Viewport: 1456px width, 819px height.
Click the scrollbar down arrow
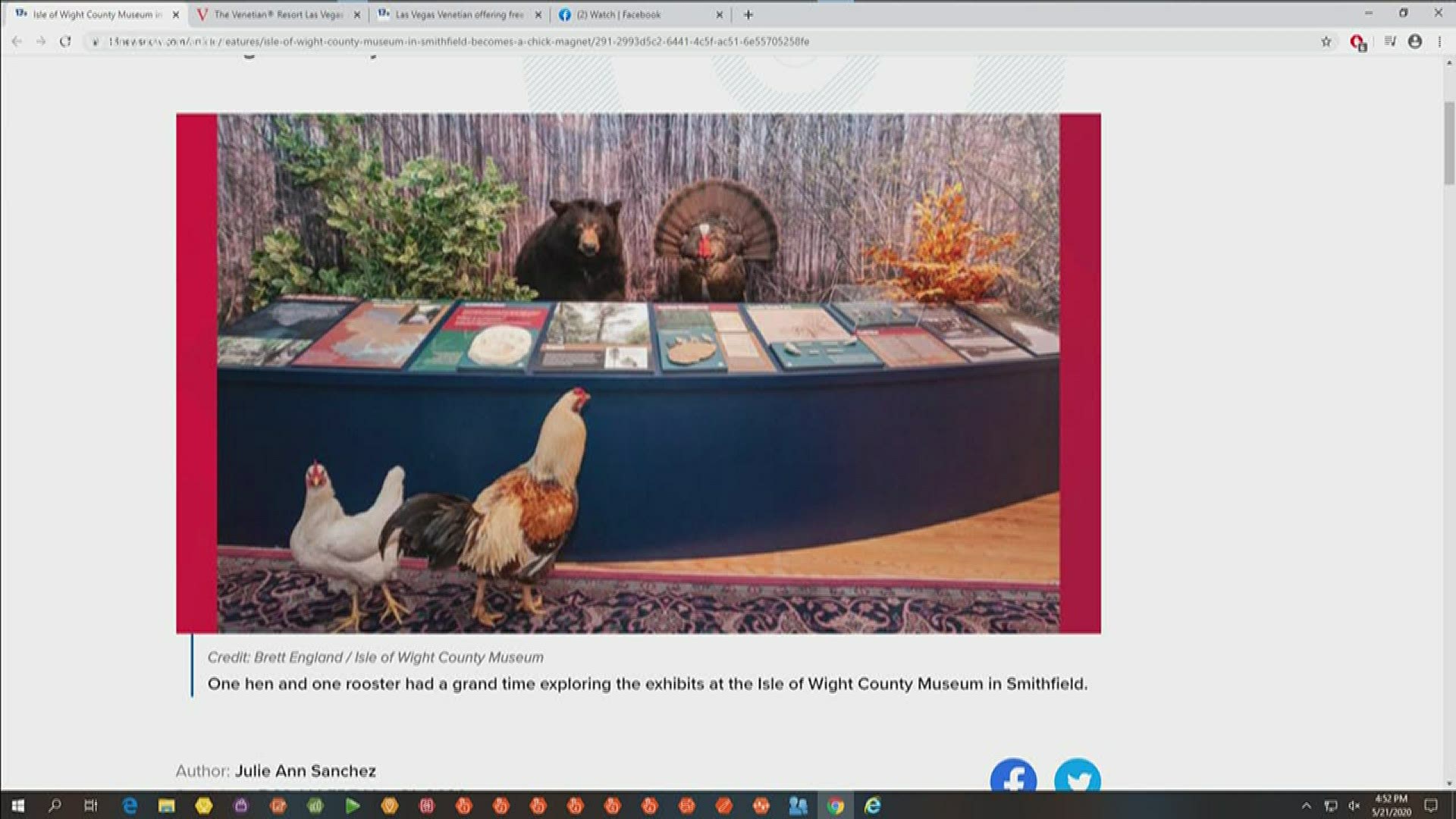tap(1449, 784)
